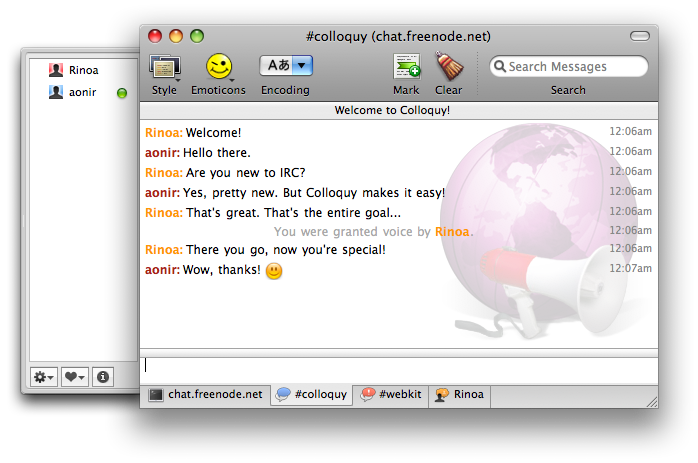The width and height of the screenshot is (698, 463).
Task: Click the message 'Hello there.'
Action: coord(217,153)
